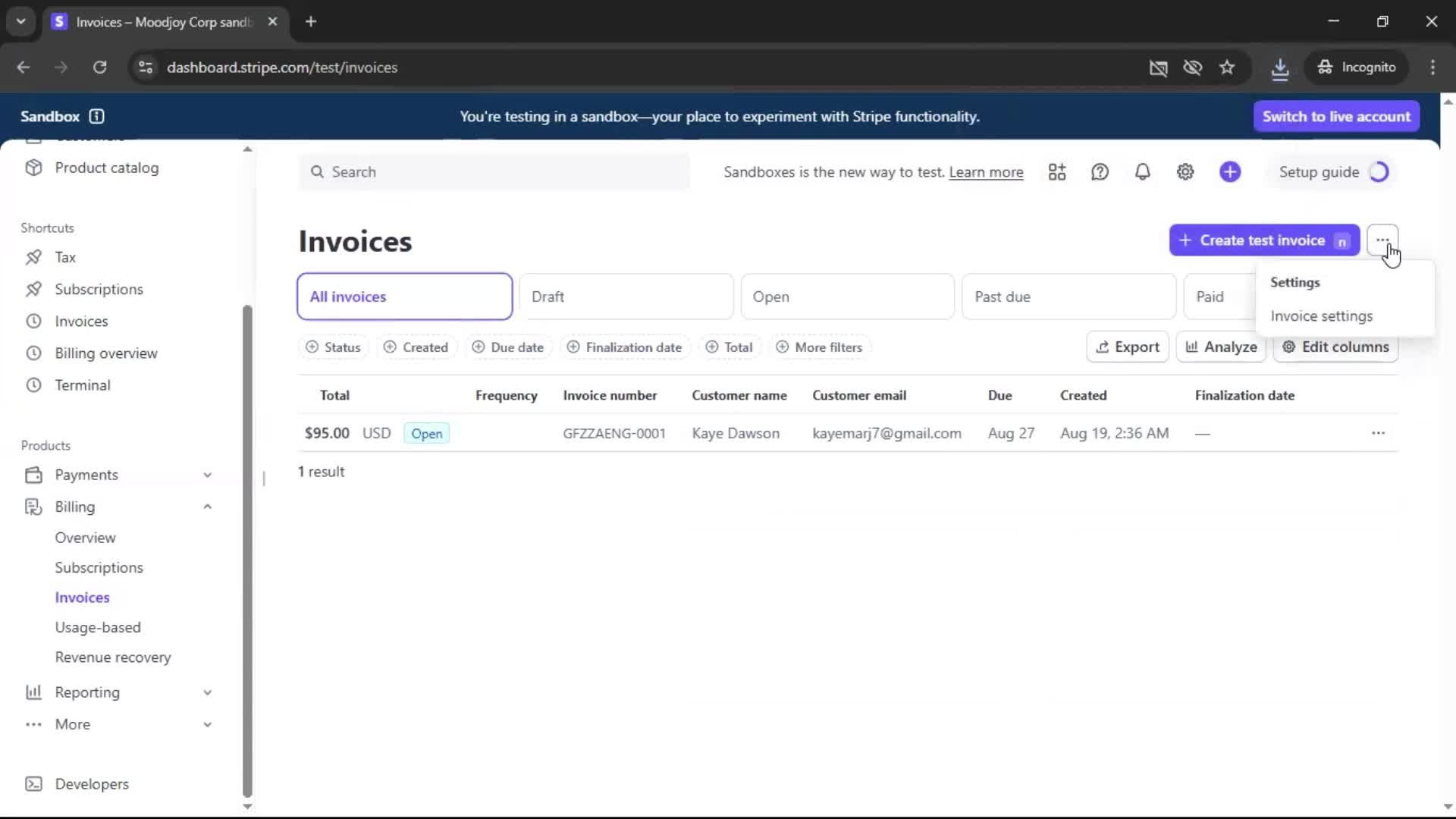Select the Draft tab
The height and width of the screenshot is (819, 1456).
pyautogui.click(x=626, y=297)
